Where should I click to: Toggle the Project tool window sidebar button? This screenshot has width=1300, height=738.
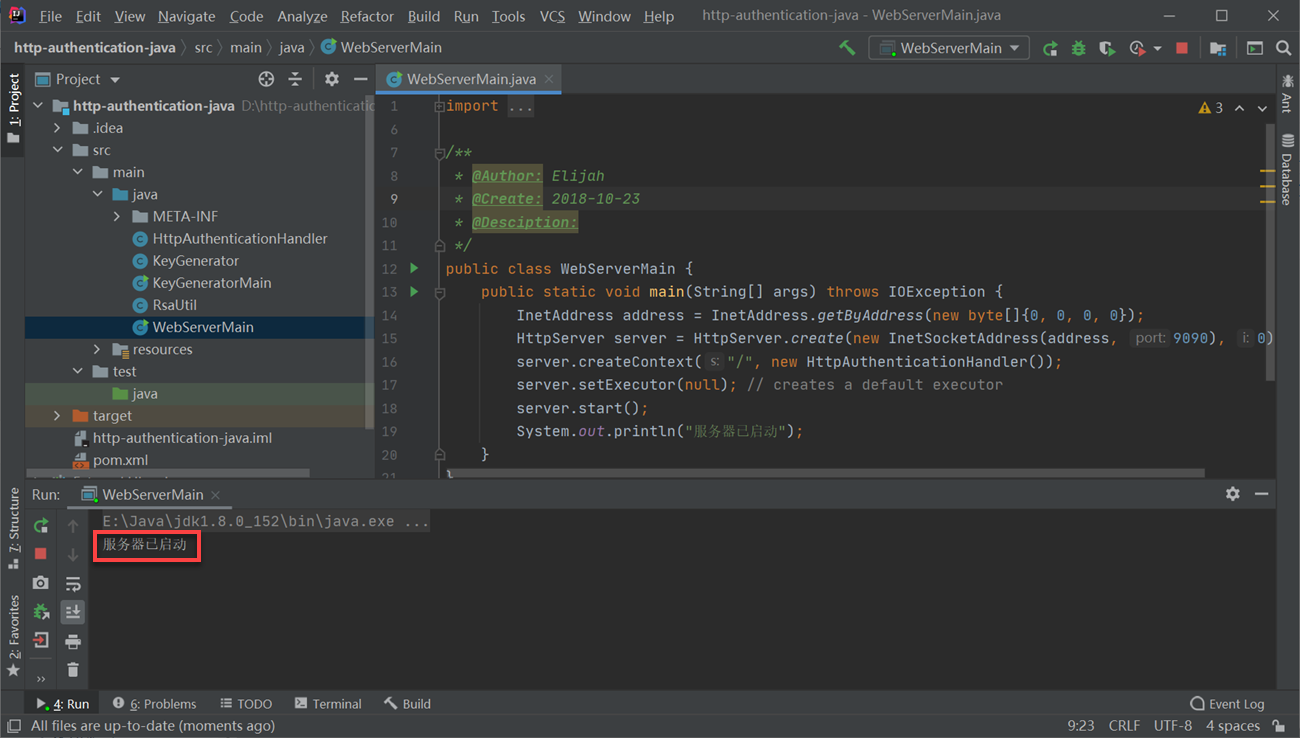click(x=13, y=107)
